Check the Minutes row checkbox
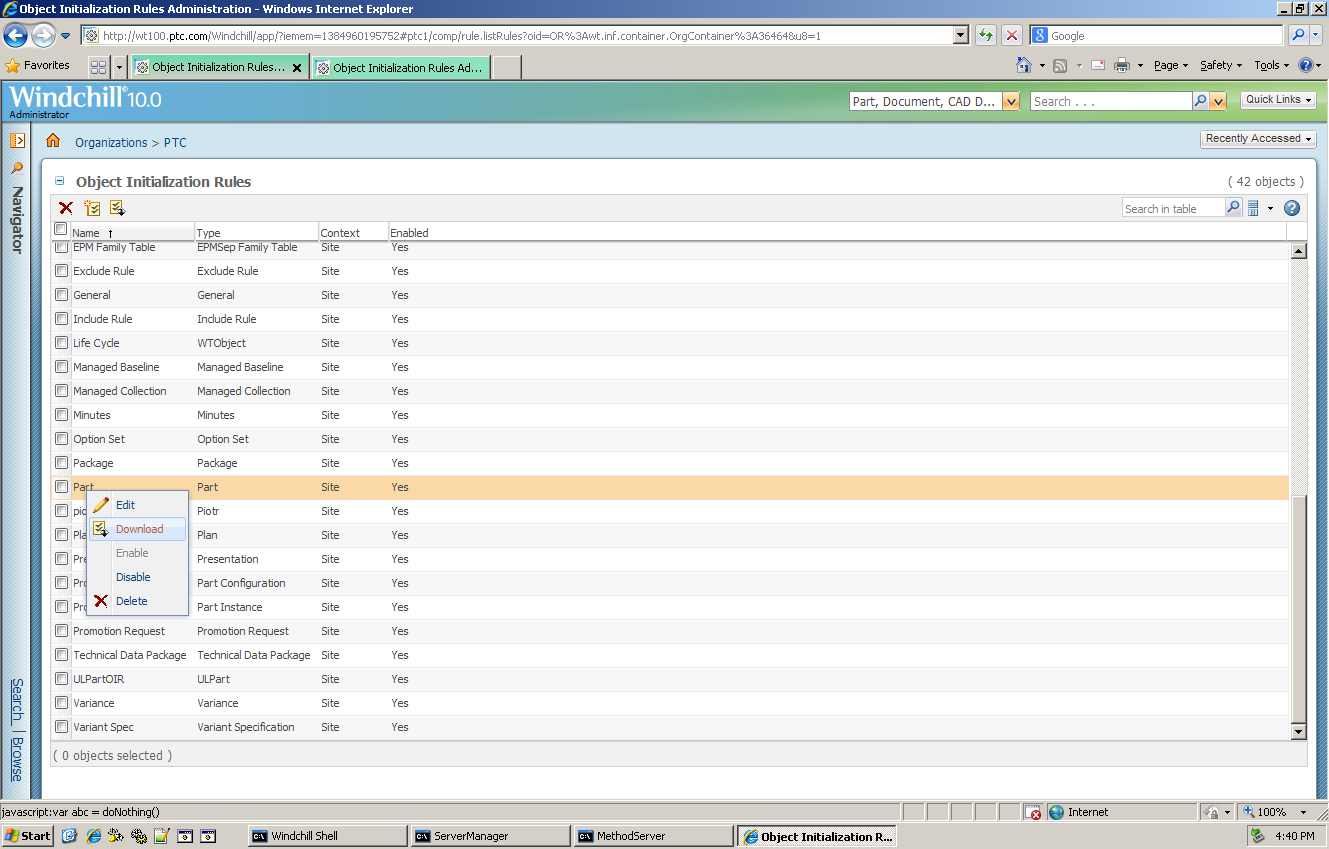Viewport: 1329px width, 849px height. click(61, 415)
